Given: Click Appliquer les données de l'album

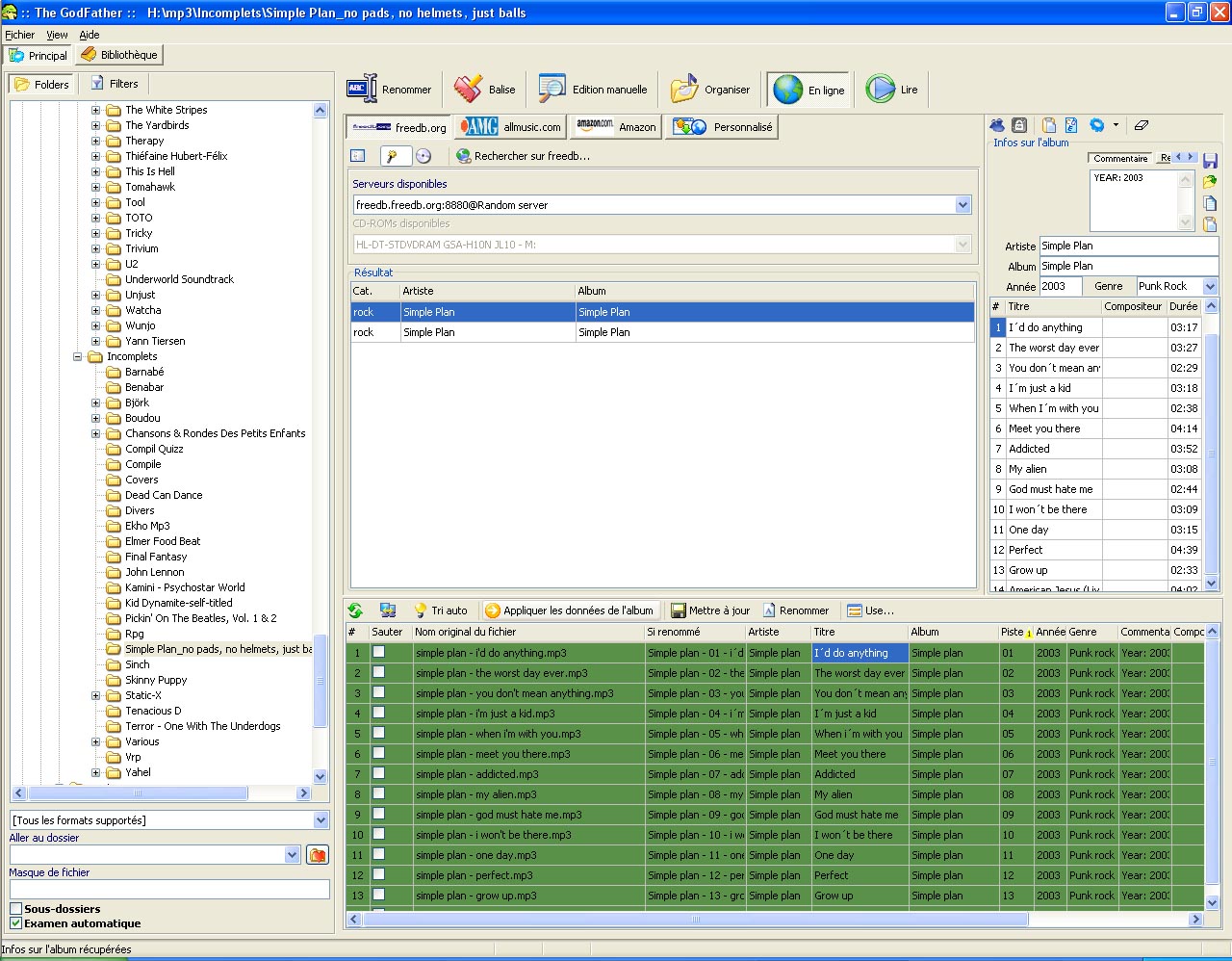Looking at the screenshot, I should pyautogui.click(x=569, y=610).
